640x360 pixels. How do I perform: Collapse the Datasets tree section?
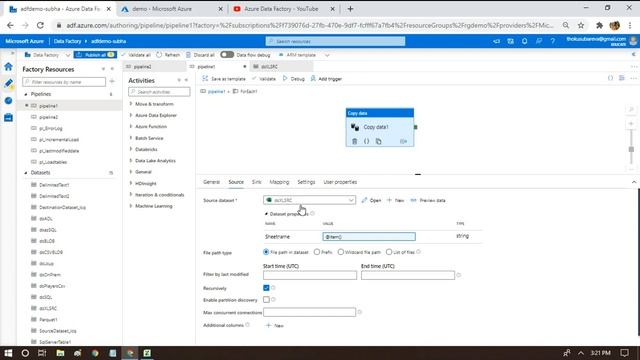point(26,173)
